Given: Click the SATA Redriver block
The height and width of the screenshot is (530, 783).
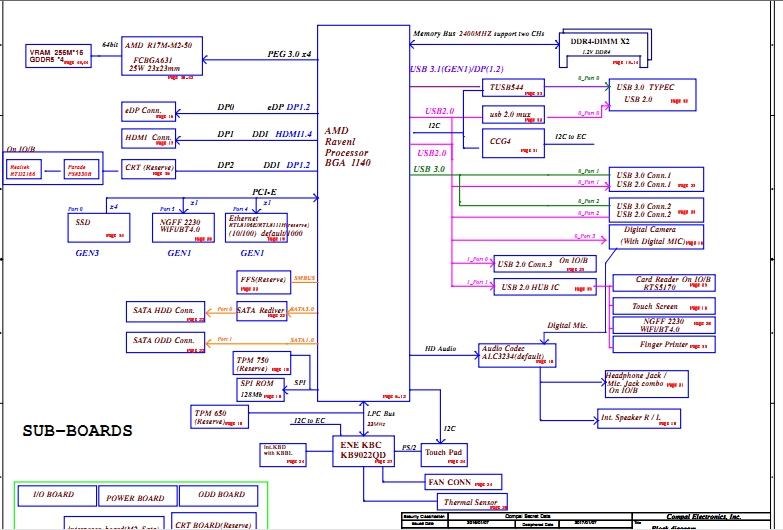Looking at the screenshot, I should (262, 311).
